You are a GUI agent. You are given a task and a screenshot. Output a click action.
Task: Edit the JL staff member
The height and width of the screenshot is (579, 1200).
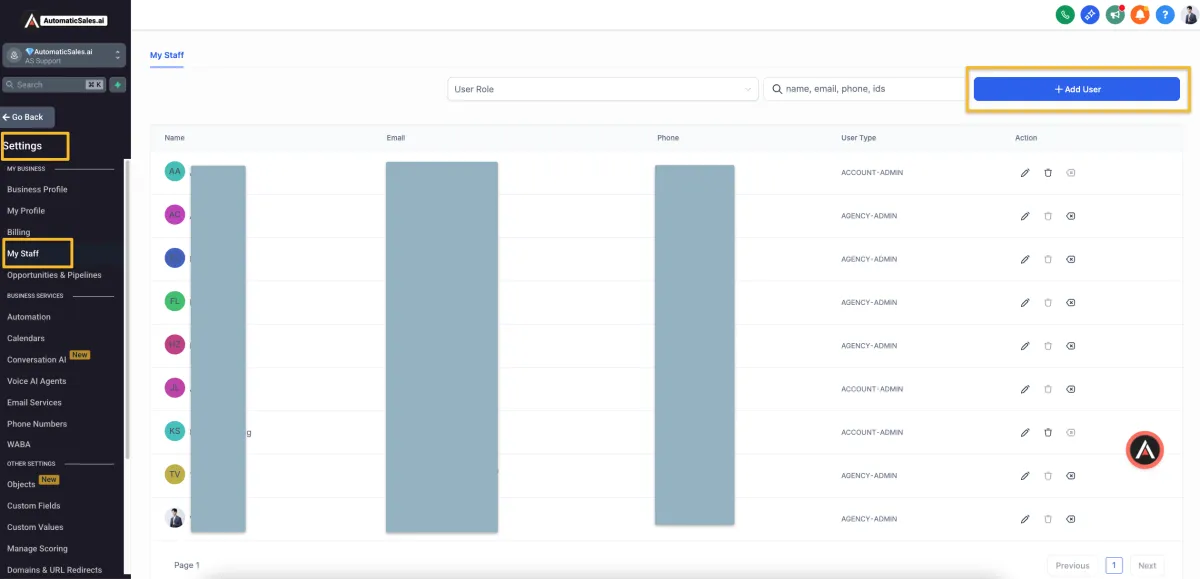click(x=1025, y=389)
